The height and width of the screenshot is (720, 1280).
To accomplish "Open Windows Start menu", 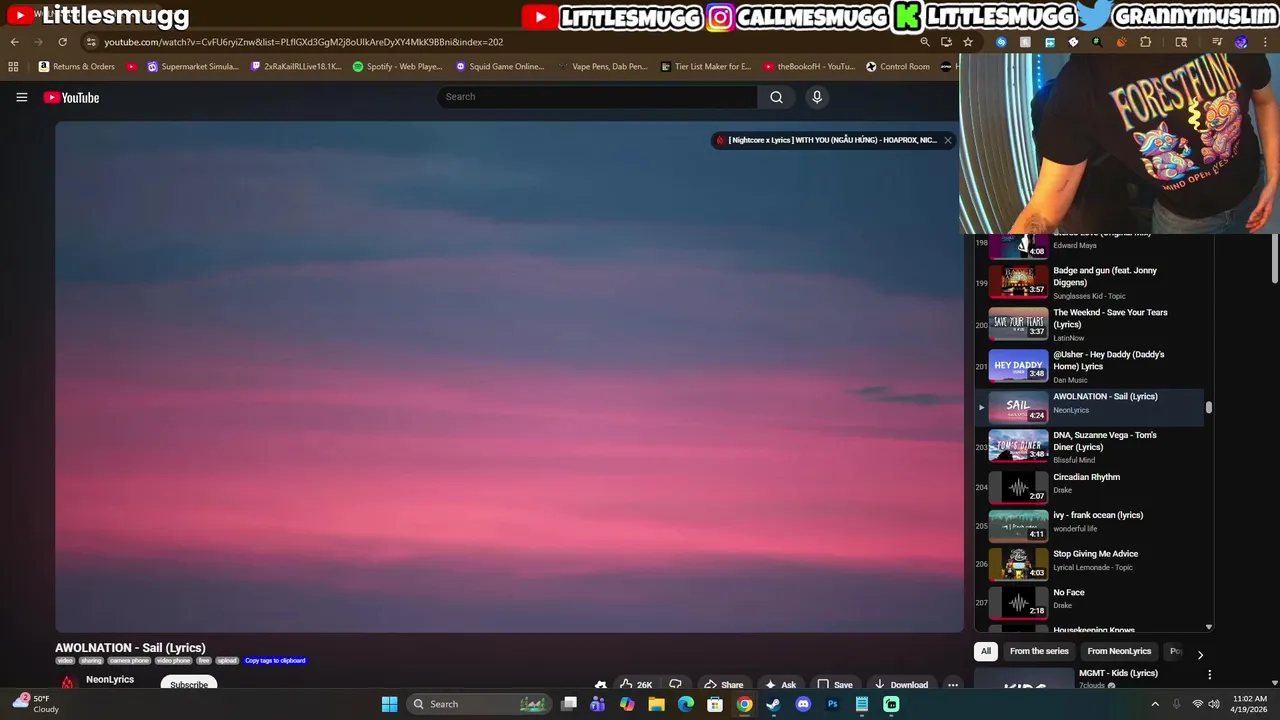I will pyautogui.click(x=389, y=704).
